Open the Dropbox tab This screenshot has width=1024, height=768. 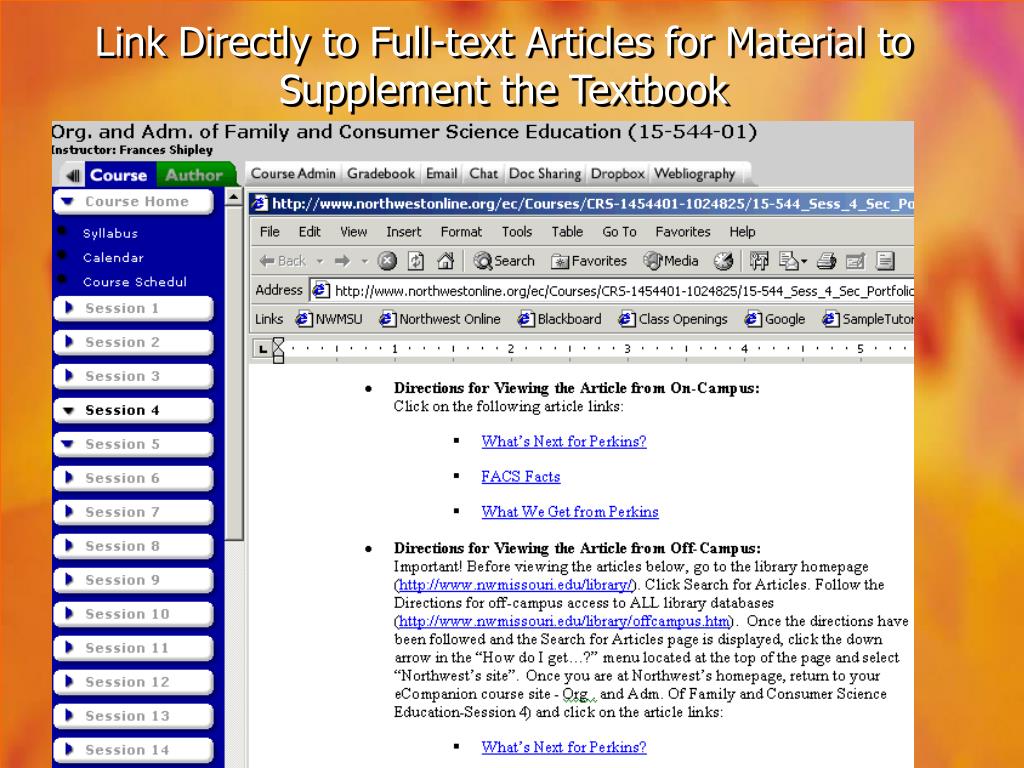(617, 173)
